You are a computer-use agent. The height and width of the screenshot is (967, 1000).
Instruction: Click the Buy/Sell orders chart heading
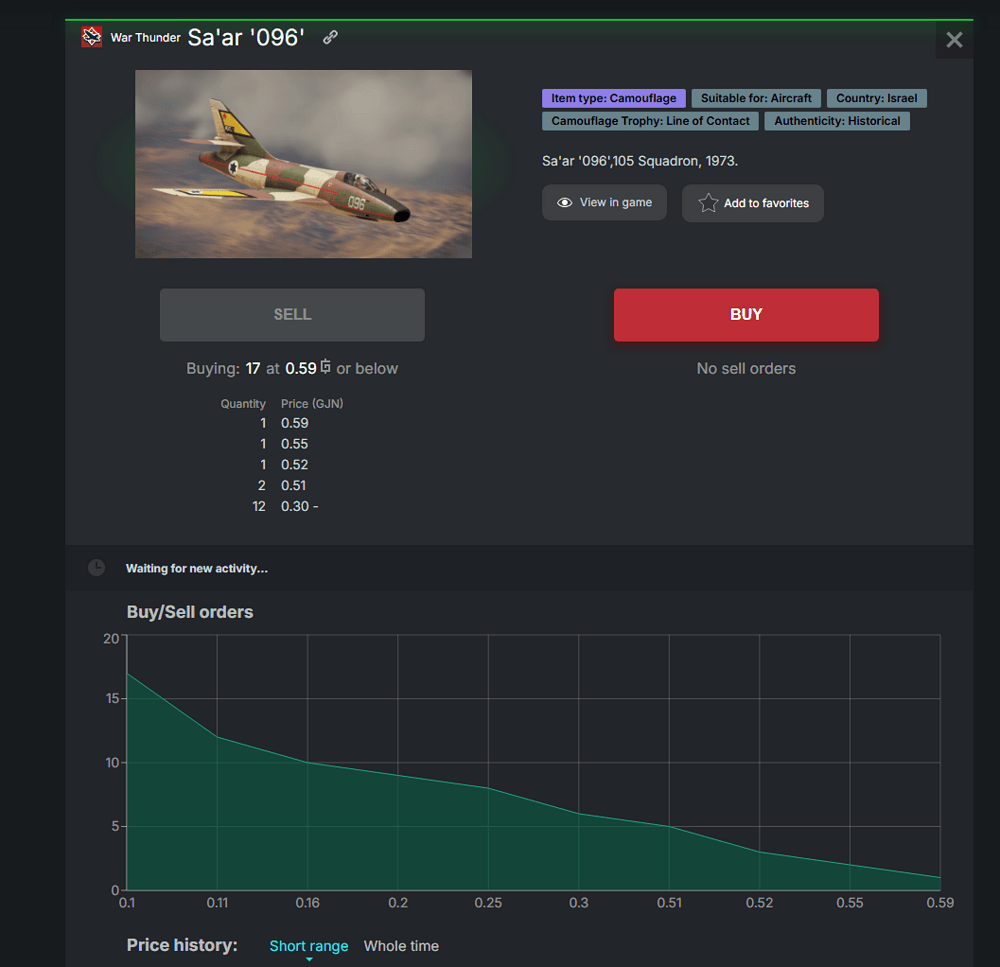[189, 612]
